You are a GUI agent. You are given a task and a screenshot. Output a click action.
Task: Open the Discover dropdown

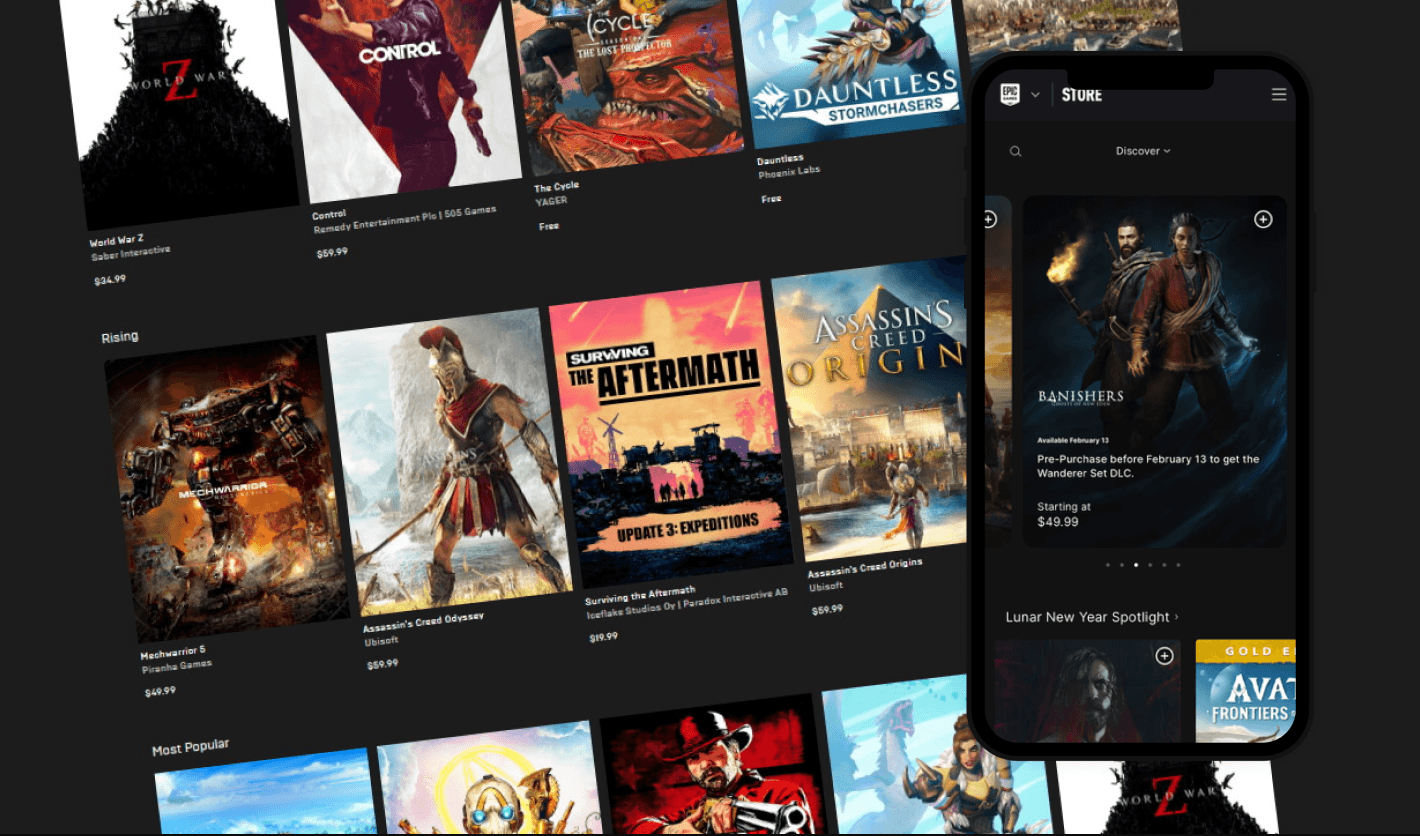coord(1143,151)
